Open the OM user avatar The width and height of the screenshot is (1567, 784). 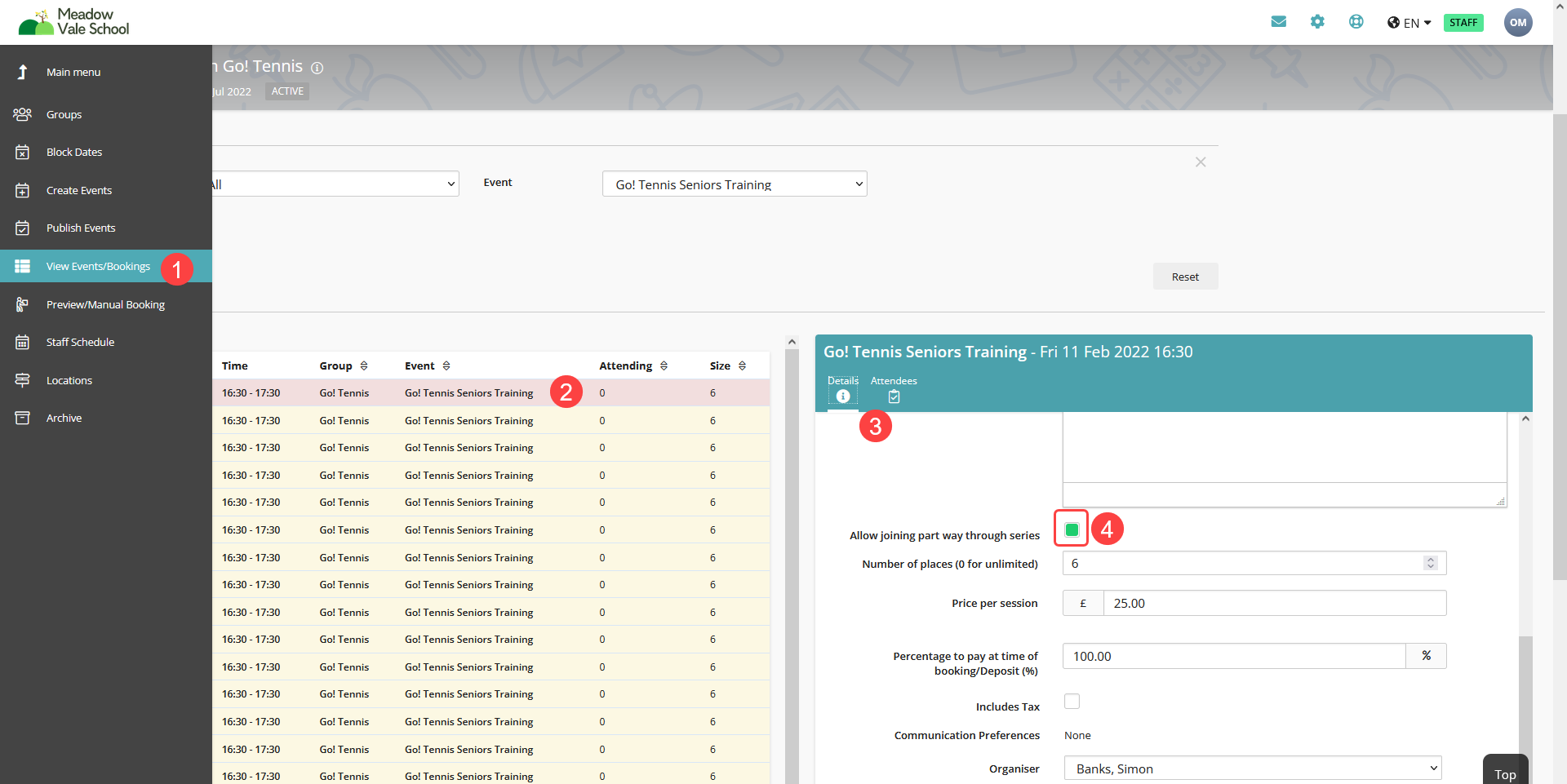tap(1517, 22)
